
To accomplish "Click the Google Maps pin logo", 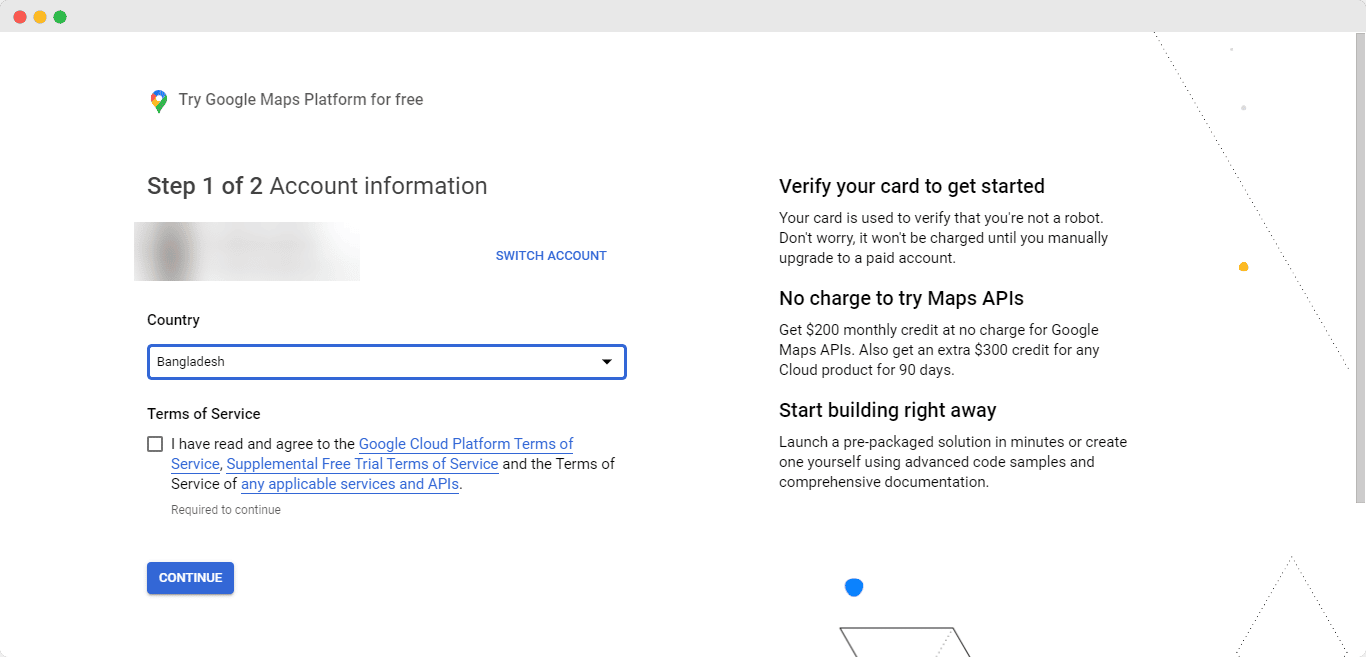I will [158, 100].
